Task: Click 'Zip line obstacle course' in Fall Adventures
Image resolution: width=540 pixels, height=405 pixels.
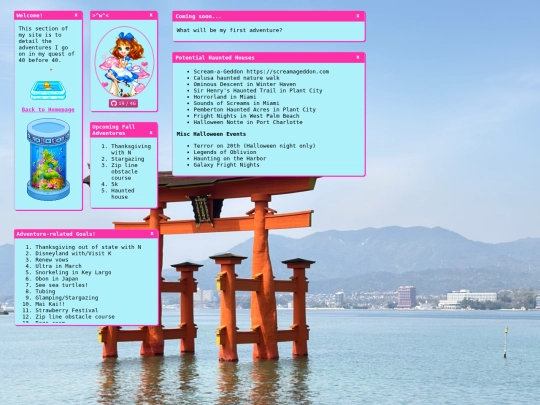Action: pos(124,172)
